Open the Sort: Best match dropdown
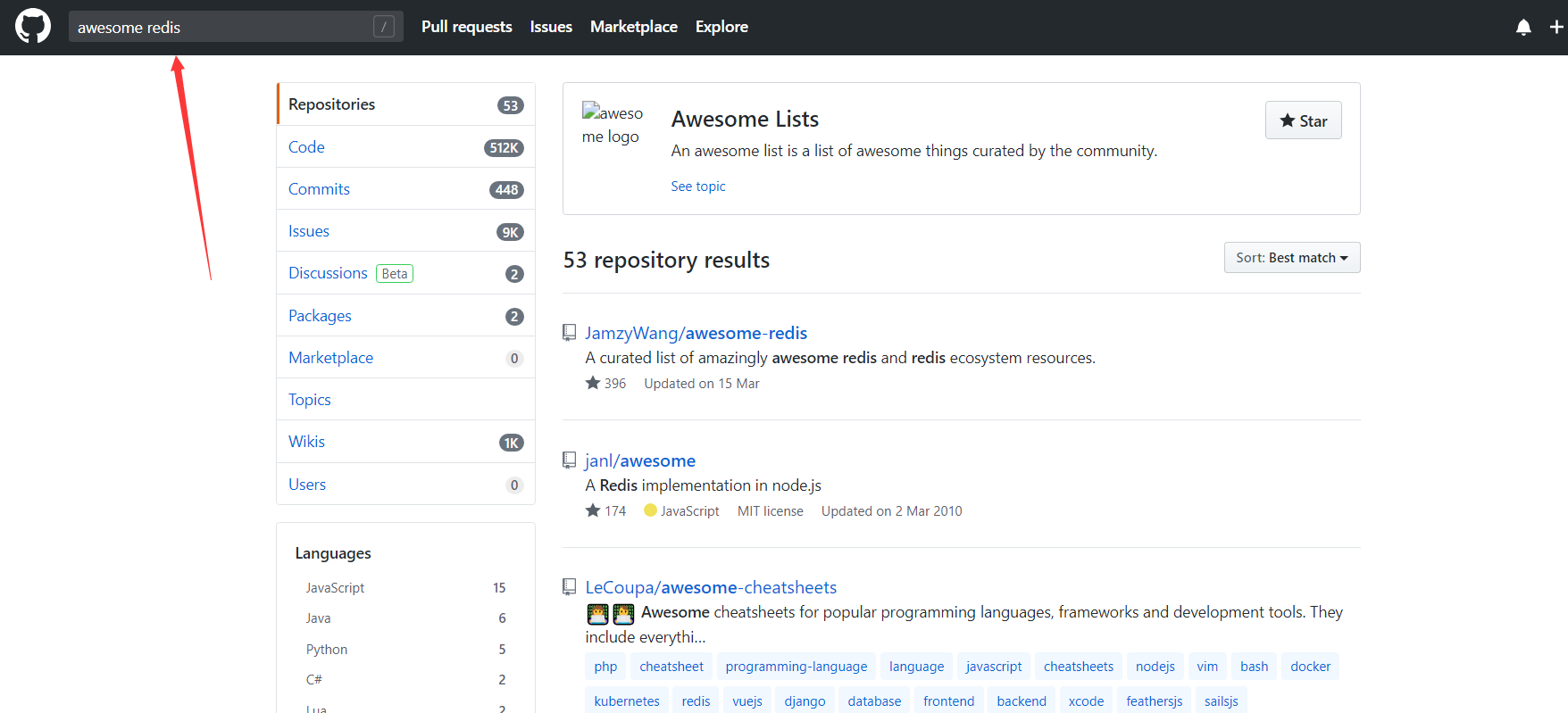This screenshot has height=713, width=1568. click(1291, 258)
